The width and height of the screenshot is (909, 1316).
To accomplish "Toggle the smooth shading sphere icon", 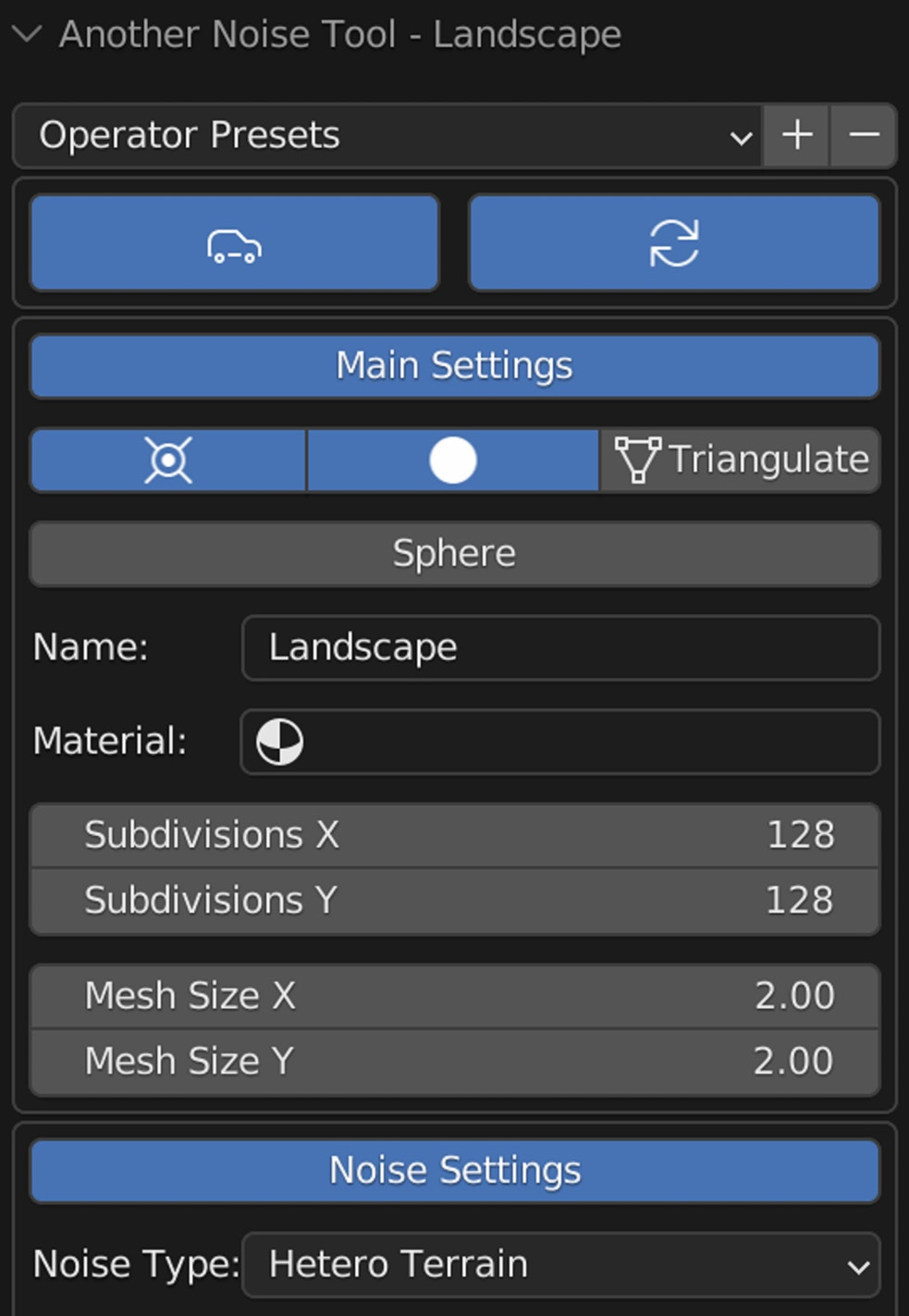I will 453,460.
